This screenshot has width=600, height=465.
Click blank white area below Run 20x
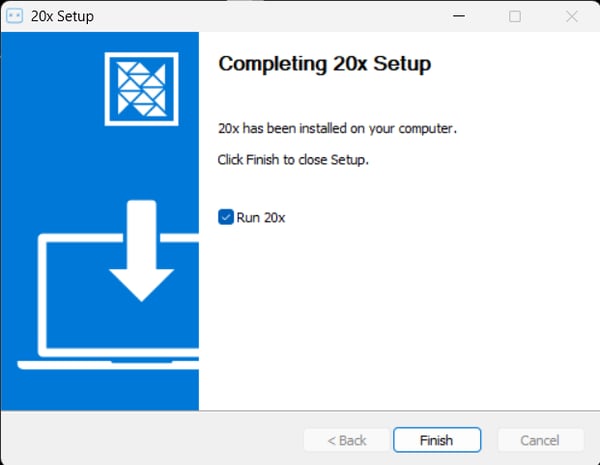pyautogui.click(x=400, y=320)
